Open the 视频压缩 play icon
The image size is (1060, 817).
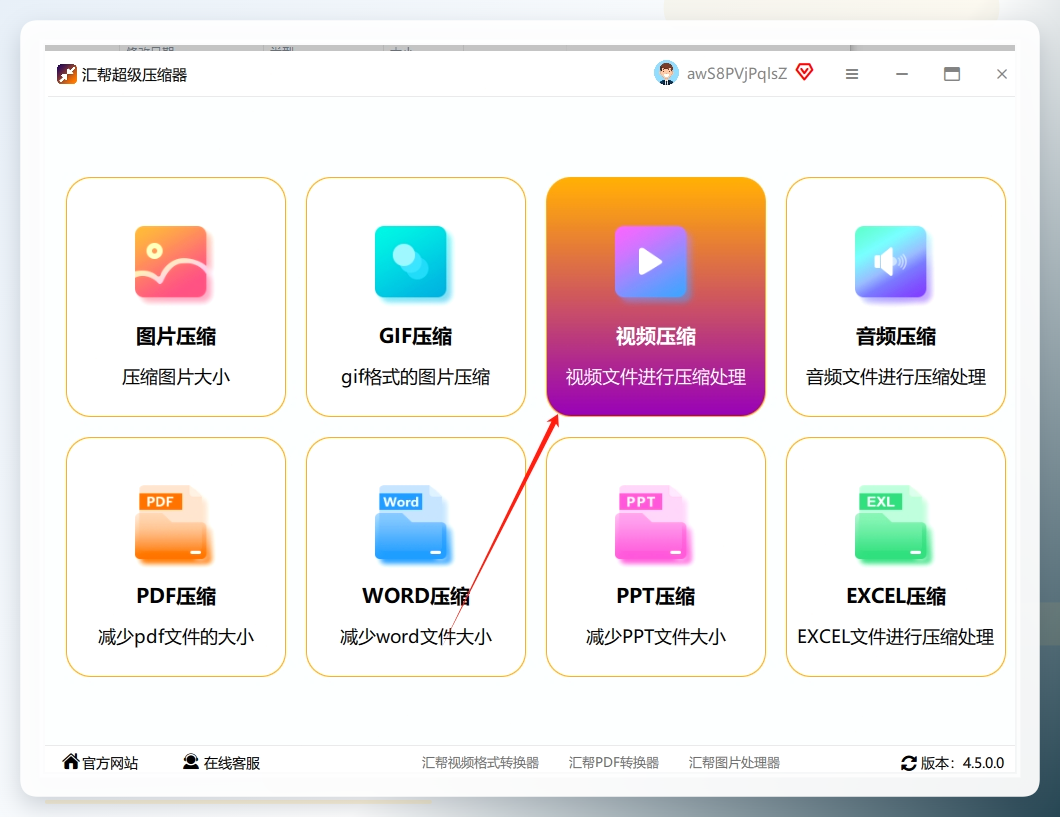(651, 262)
